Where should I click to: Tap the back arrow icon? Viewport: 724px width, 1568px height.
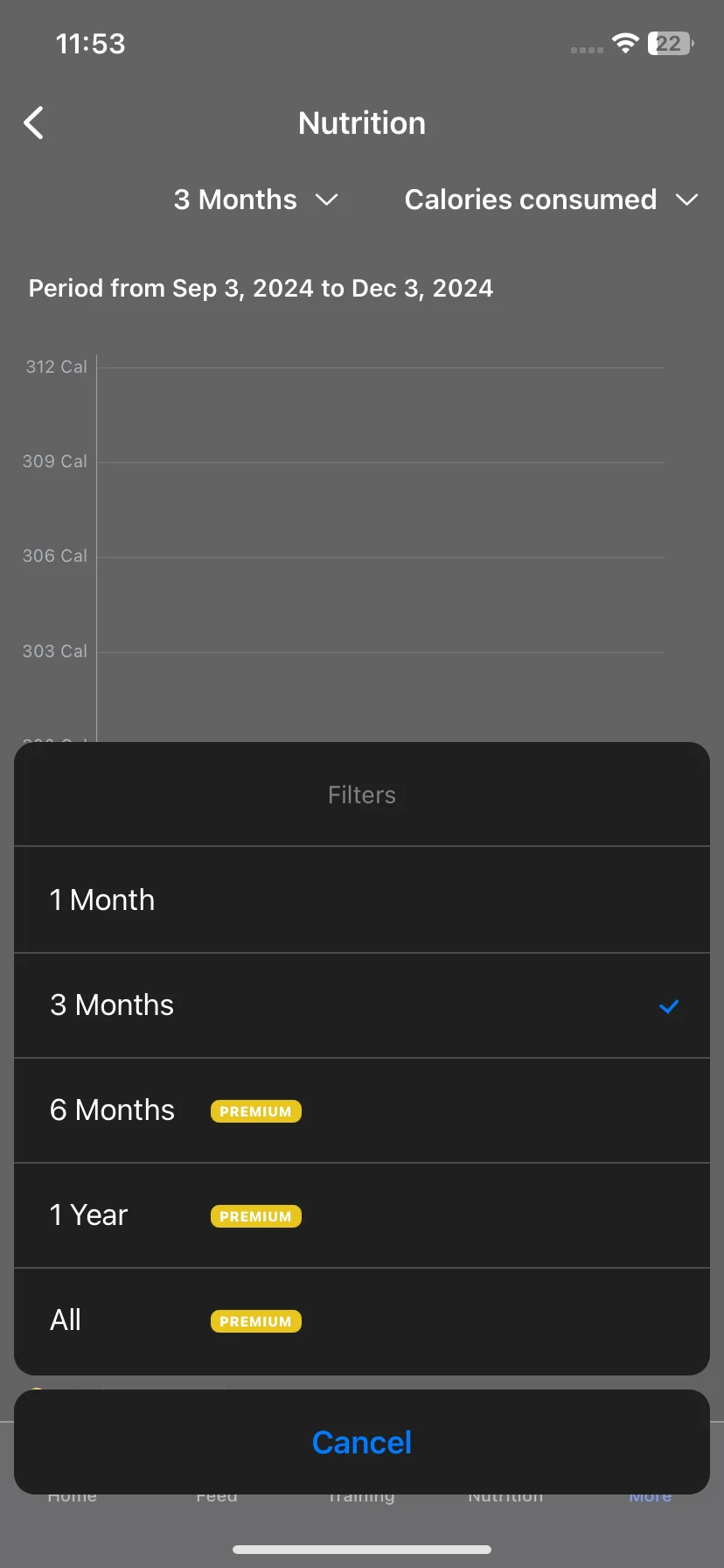click(x=33, y=123)
